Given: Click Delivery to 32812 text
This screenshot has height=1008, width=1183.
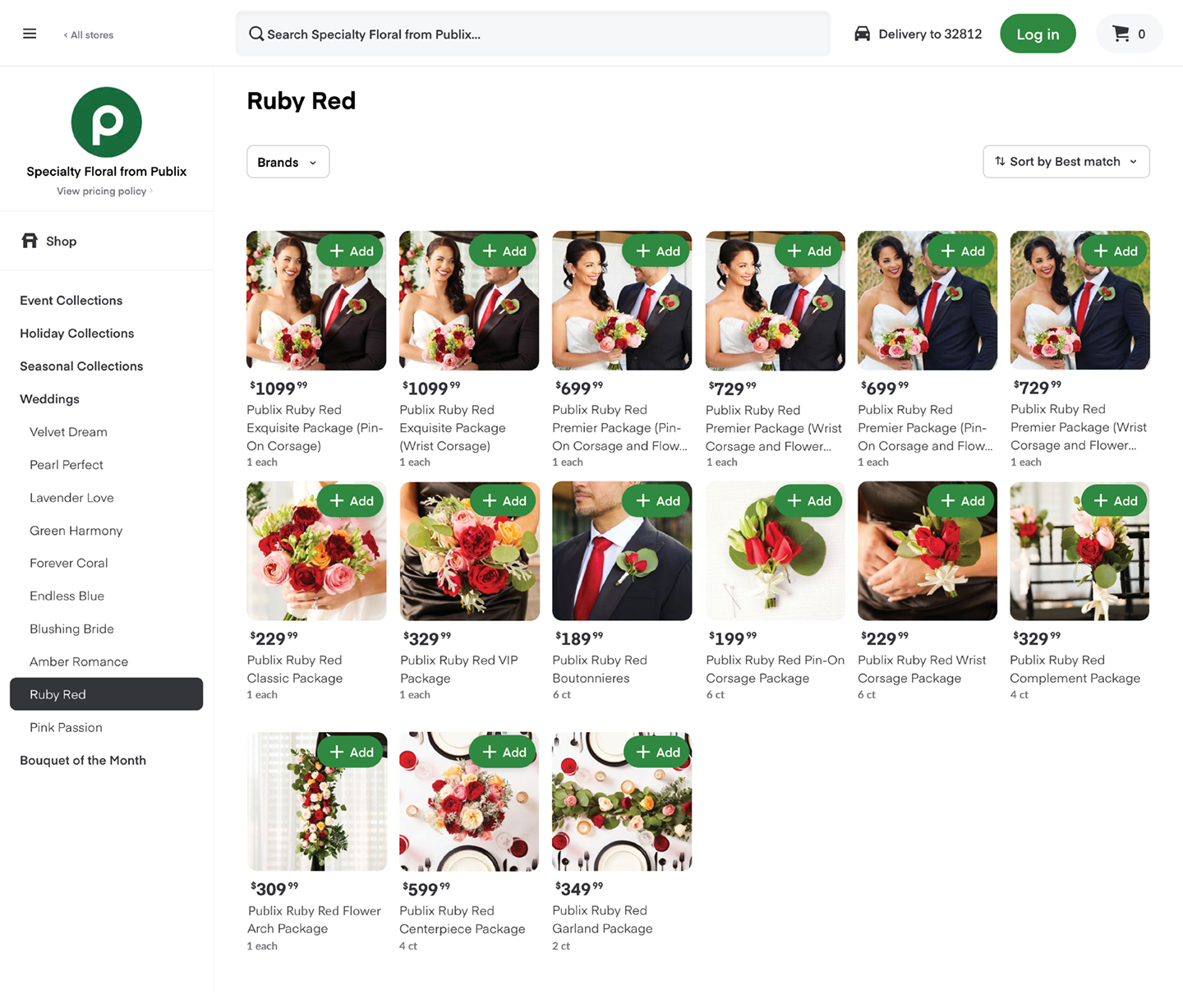Looking at the screenshot, I should click(x=930, y=34).
